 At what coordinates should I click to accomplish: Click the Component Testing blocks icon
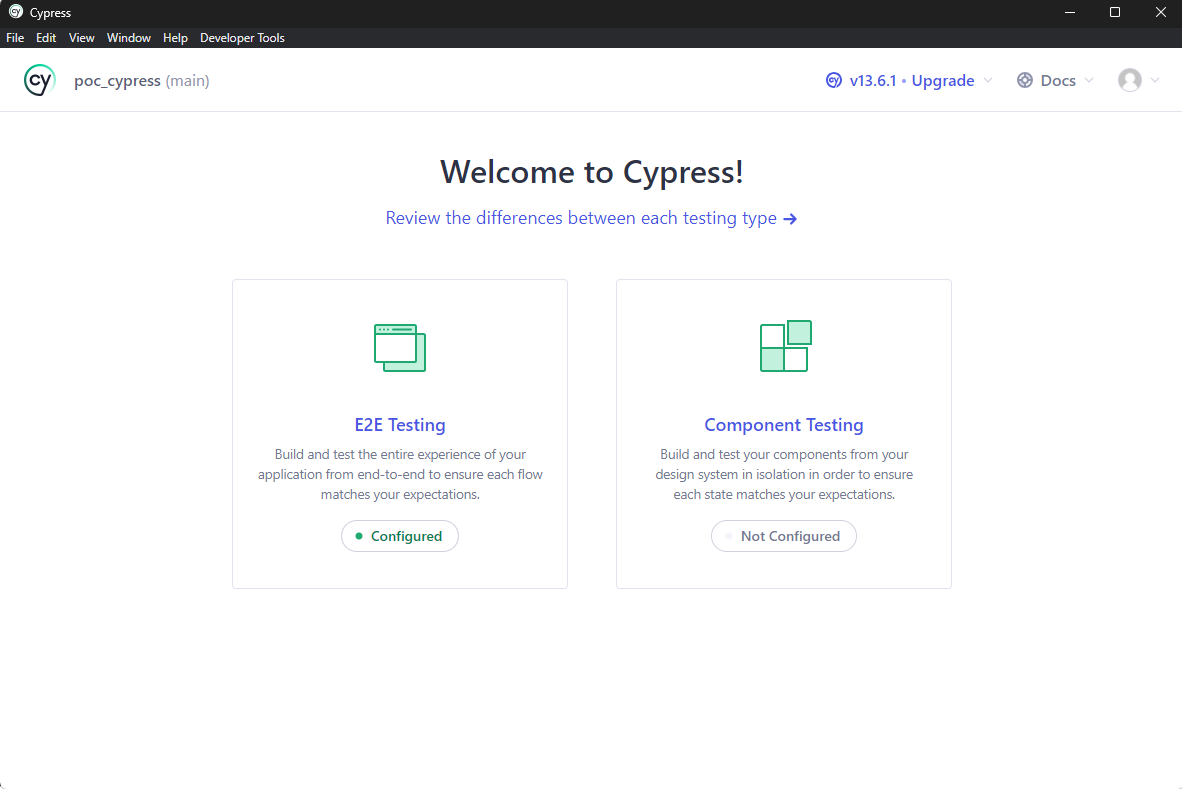click(x=785, y=346)
